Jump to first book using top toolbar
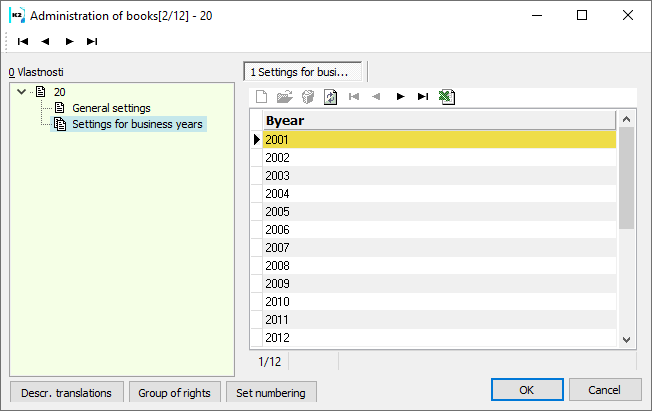 [x=23, y=41]
